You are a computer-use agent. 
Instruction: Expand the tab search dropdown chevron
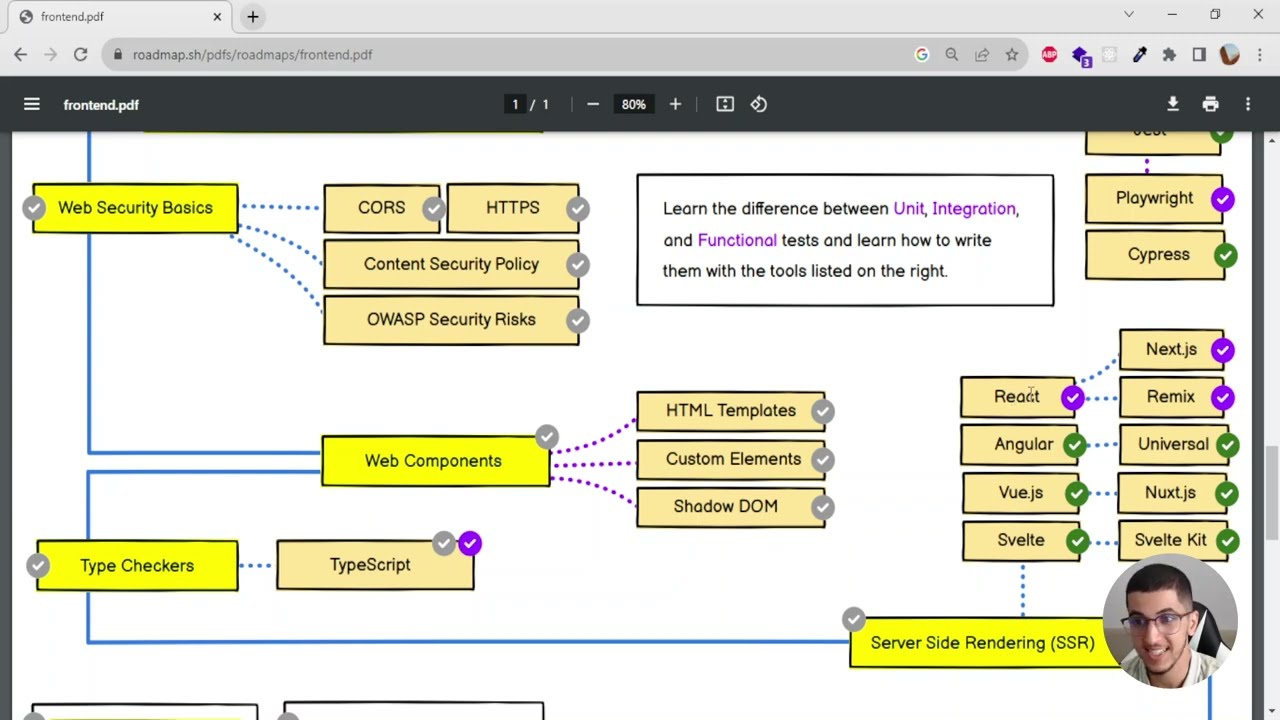point(1129,15)
